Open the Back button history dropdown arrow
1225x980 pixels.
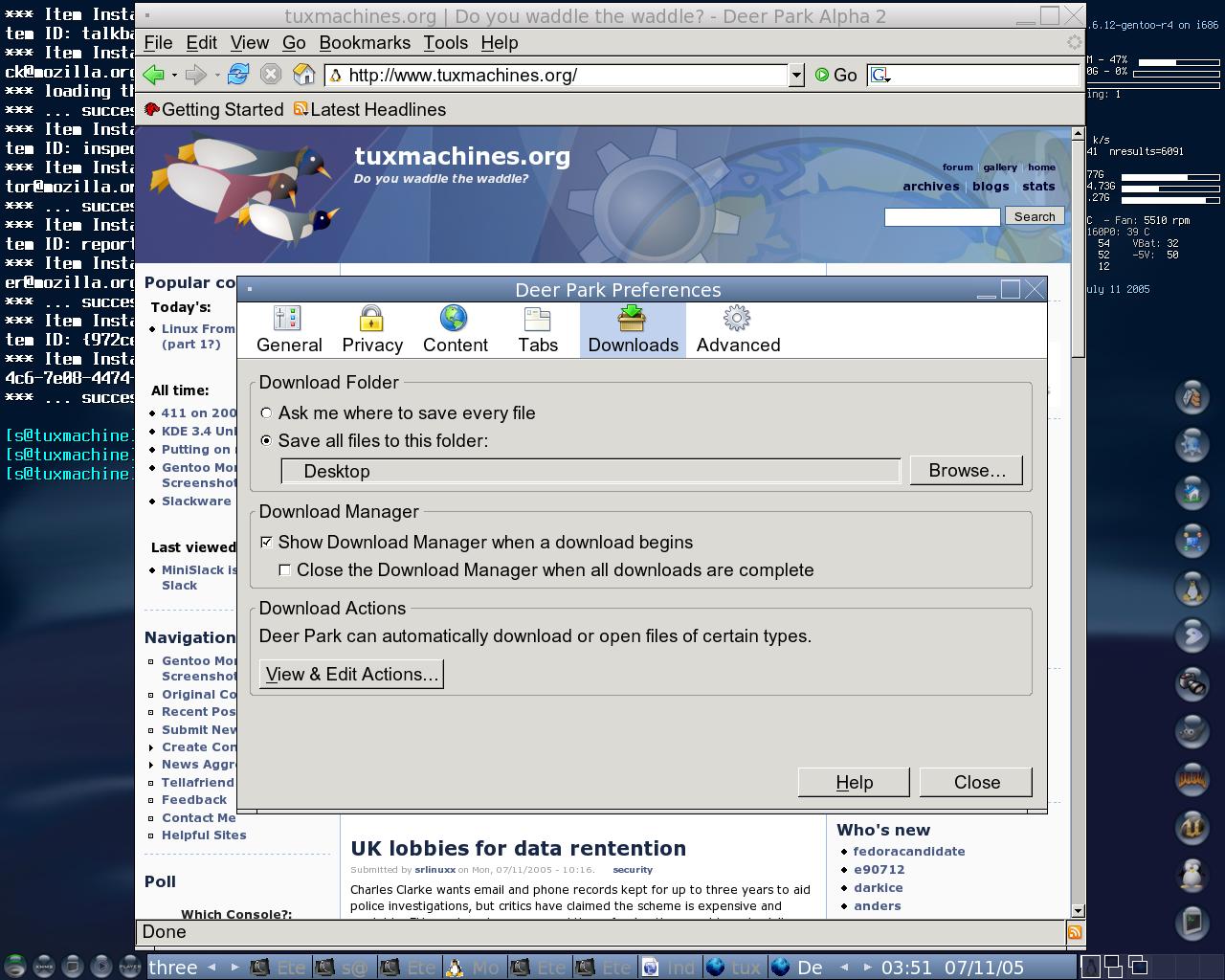(174, 76)
